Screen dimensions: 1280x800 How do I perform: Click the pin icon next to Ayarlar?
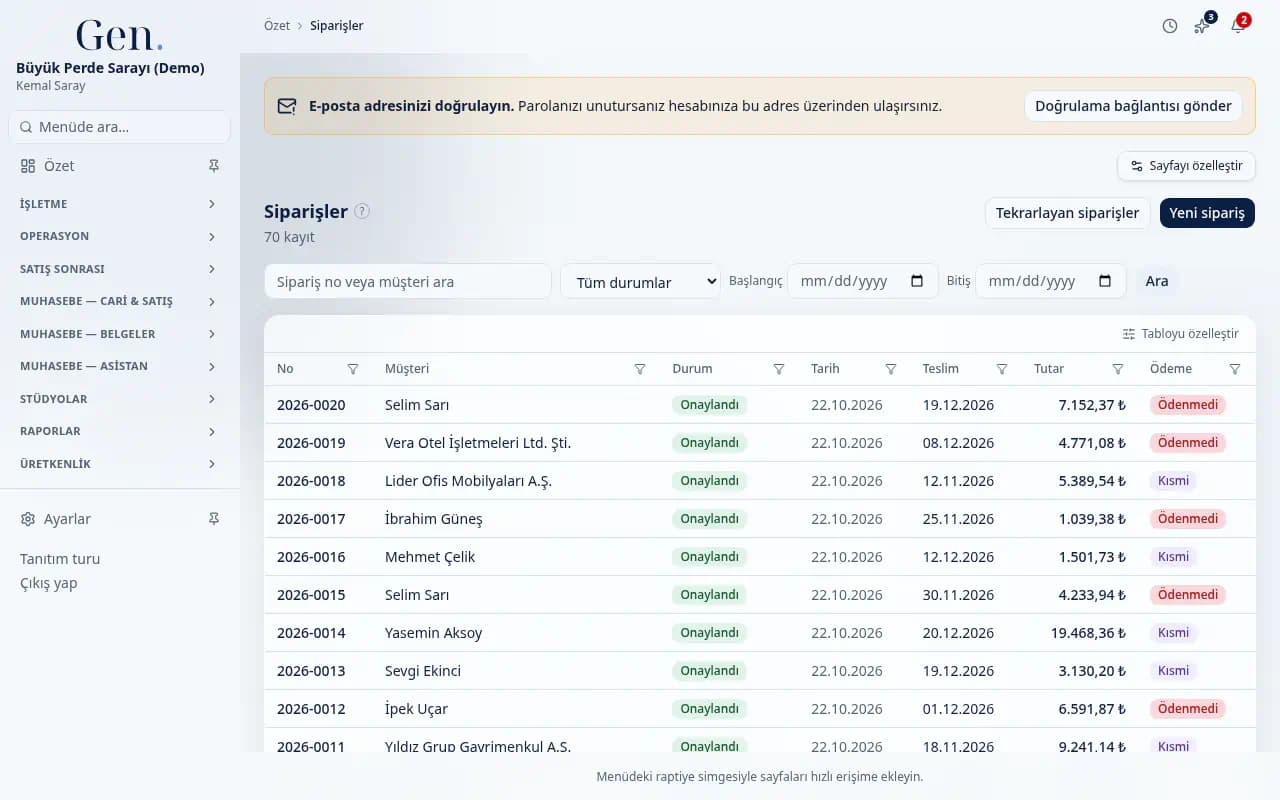(213, 519)
